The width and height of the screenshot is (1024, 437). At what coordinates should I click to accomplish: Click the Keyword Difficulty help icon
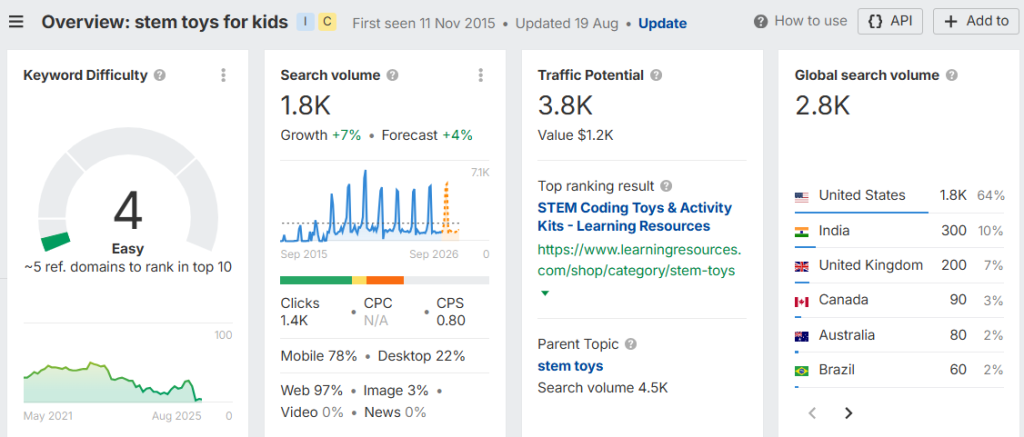(160, 75)
